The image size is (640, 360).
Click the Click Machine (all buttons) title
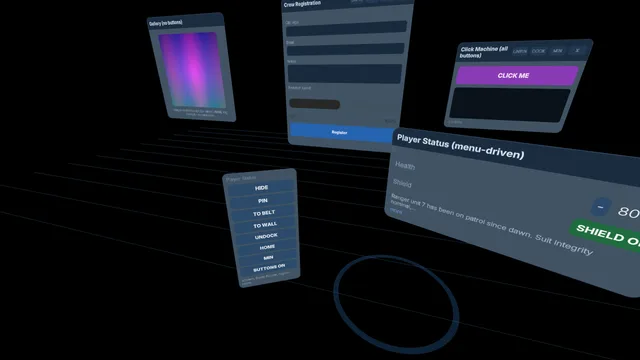484,52
